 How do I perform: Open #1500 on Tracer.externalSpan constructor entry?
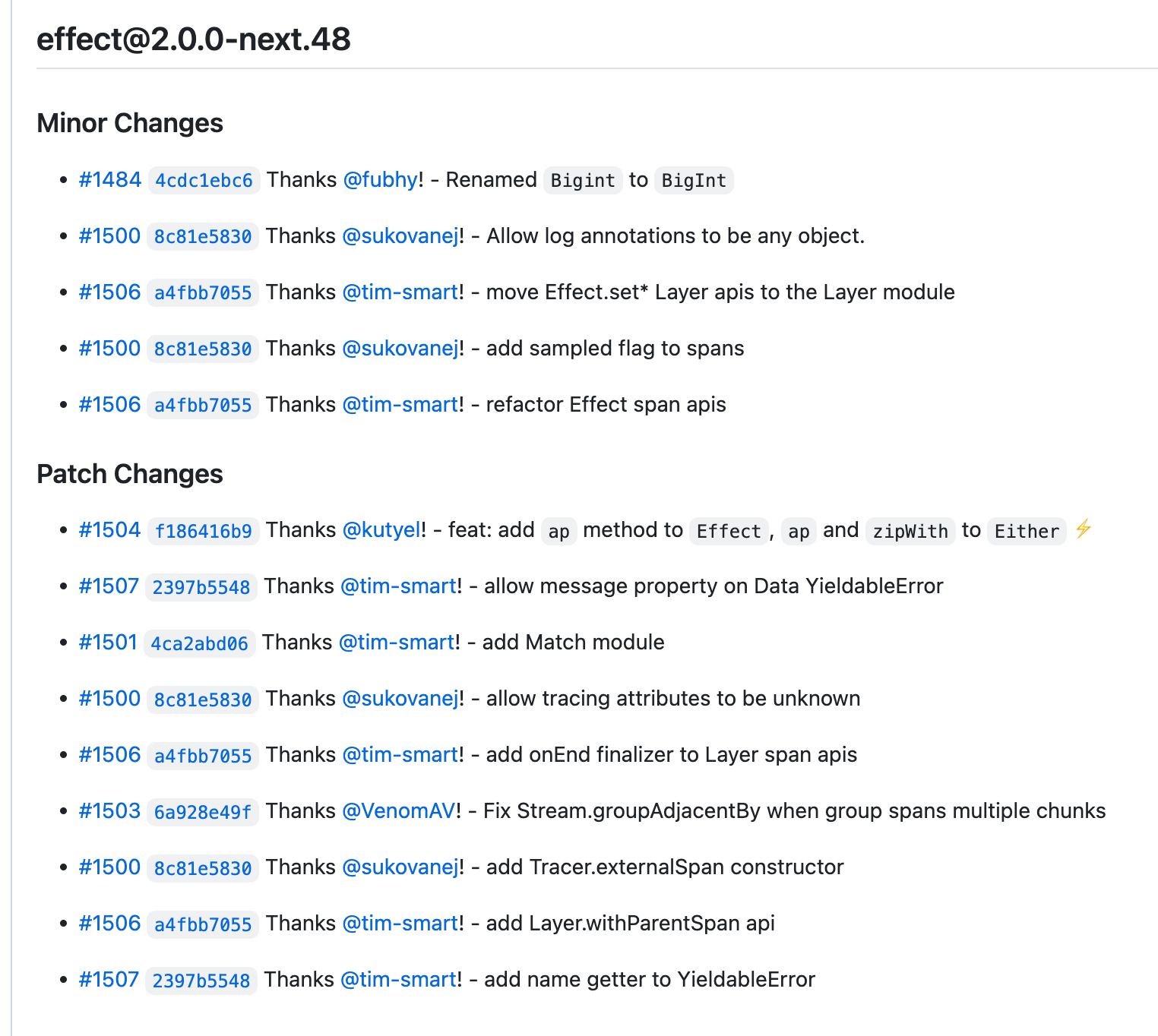[x=110, y=867]
